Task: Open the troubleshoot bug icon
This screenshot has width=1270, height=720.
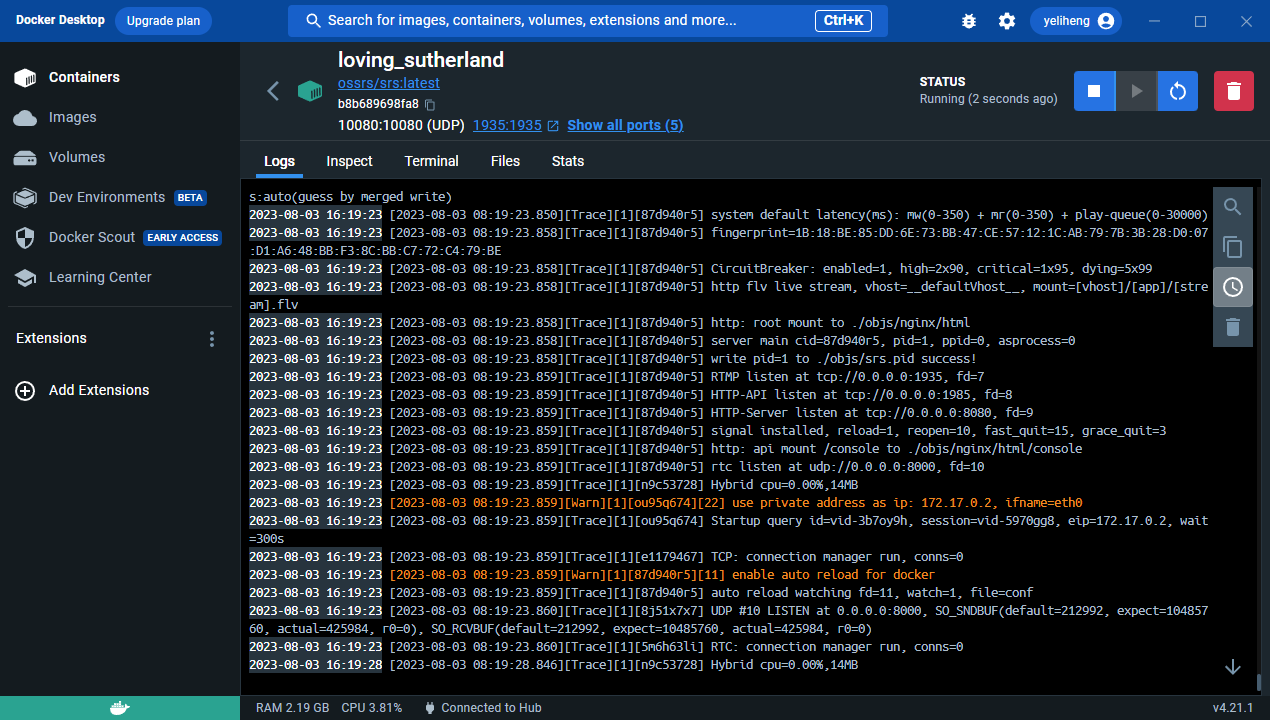Action: 968,21
